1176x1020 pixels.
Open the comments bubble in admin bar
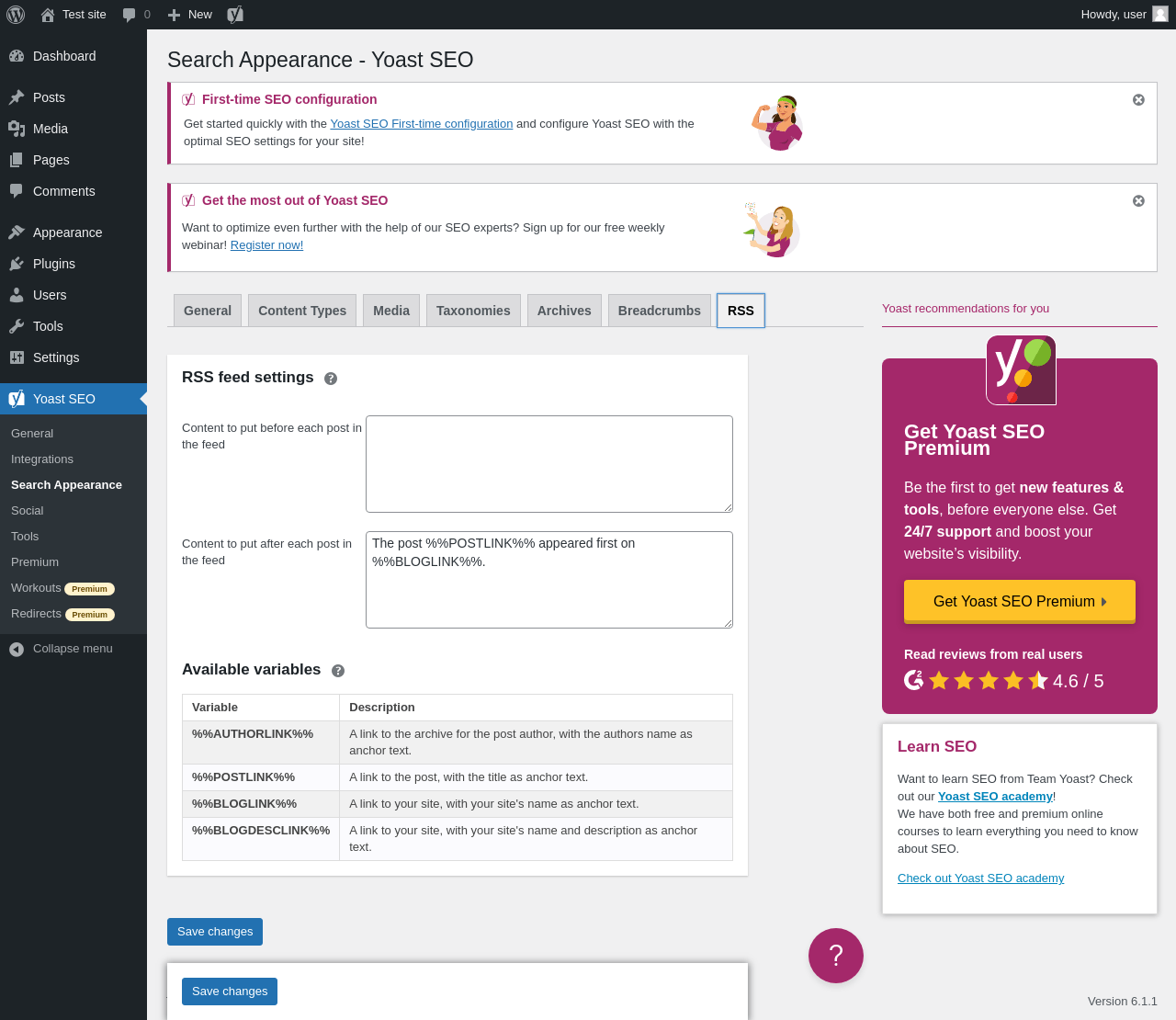pyautogui.click(x=137, y=15)
